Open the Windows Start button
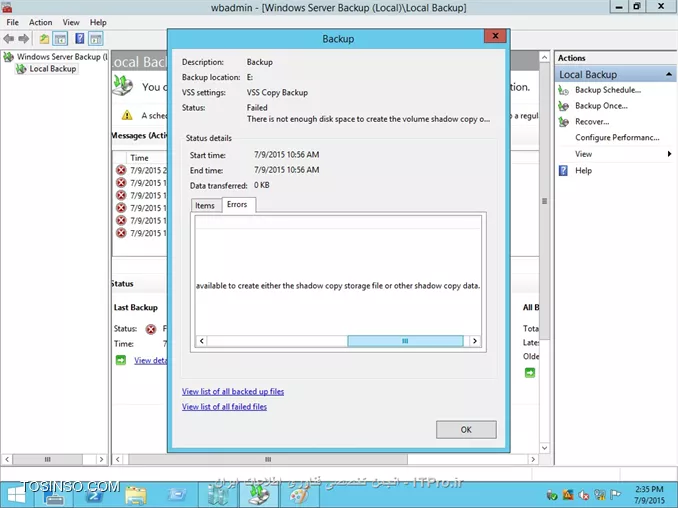Image resolution: width=678 pixels, height=508 pixels. [x=16, y=494]
